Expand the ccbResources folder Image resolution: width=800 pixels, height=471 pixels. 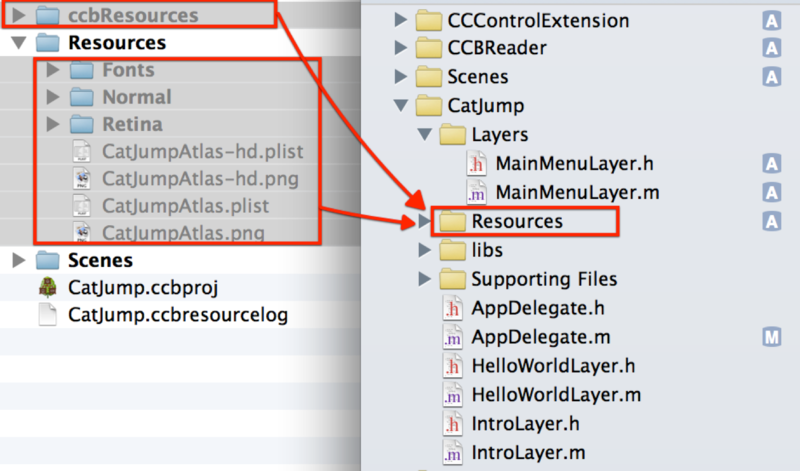point(19,17)
